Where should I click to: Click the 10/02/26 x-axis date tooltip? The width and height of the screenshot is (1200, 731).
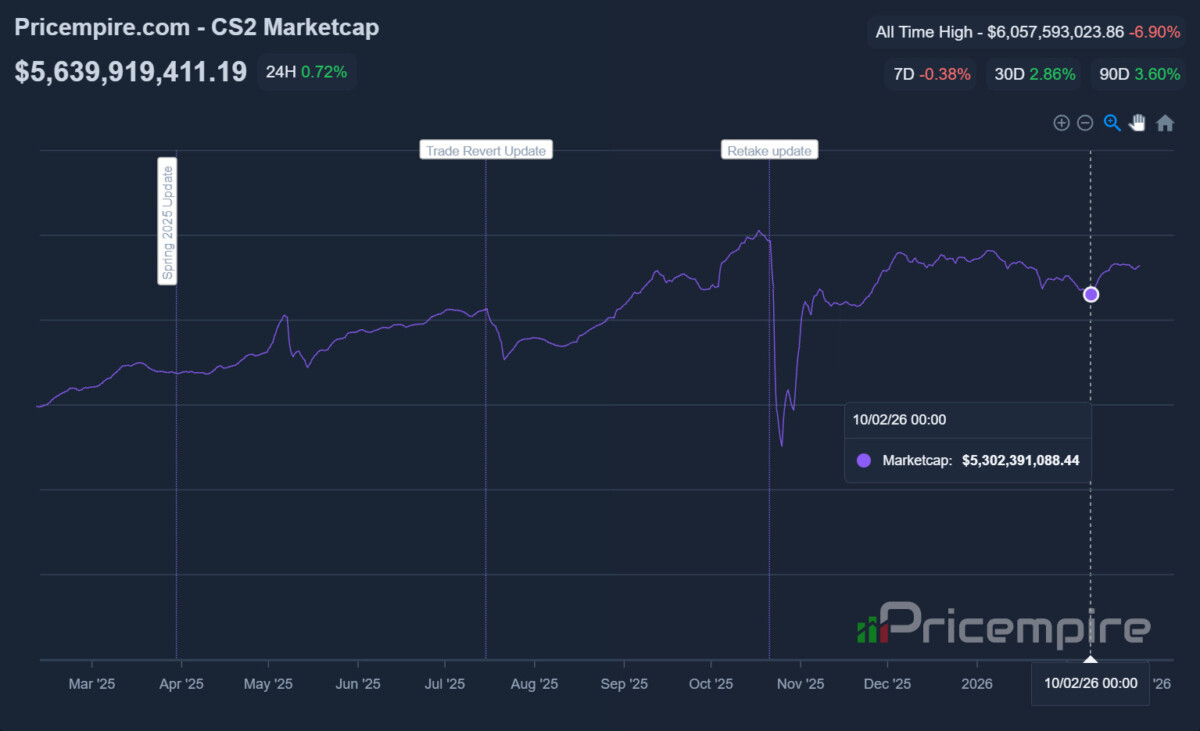[1090, 684]
